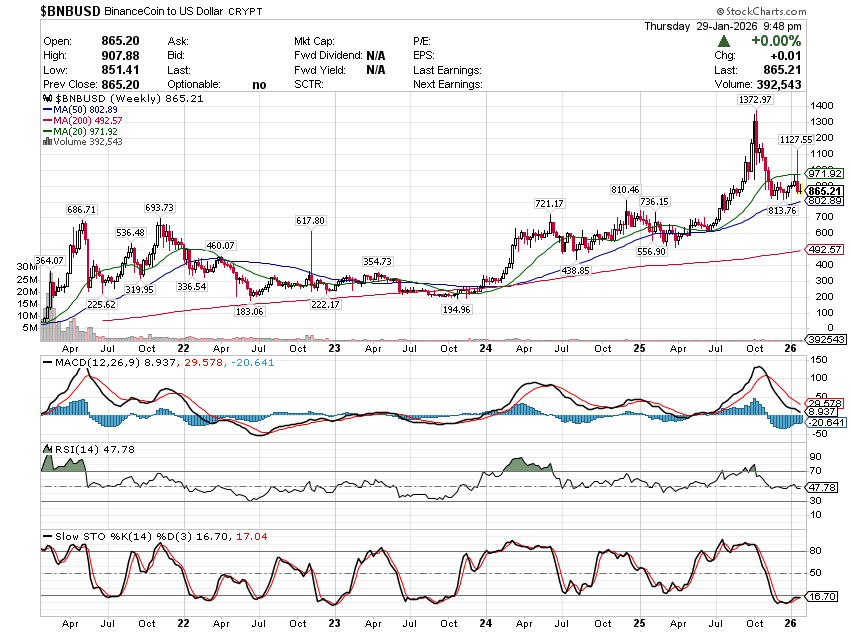This screenshot has height=633, width=850.
Task: Click the RSI(14) indicator icon
Action: [47, 451]
